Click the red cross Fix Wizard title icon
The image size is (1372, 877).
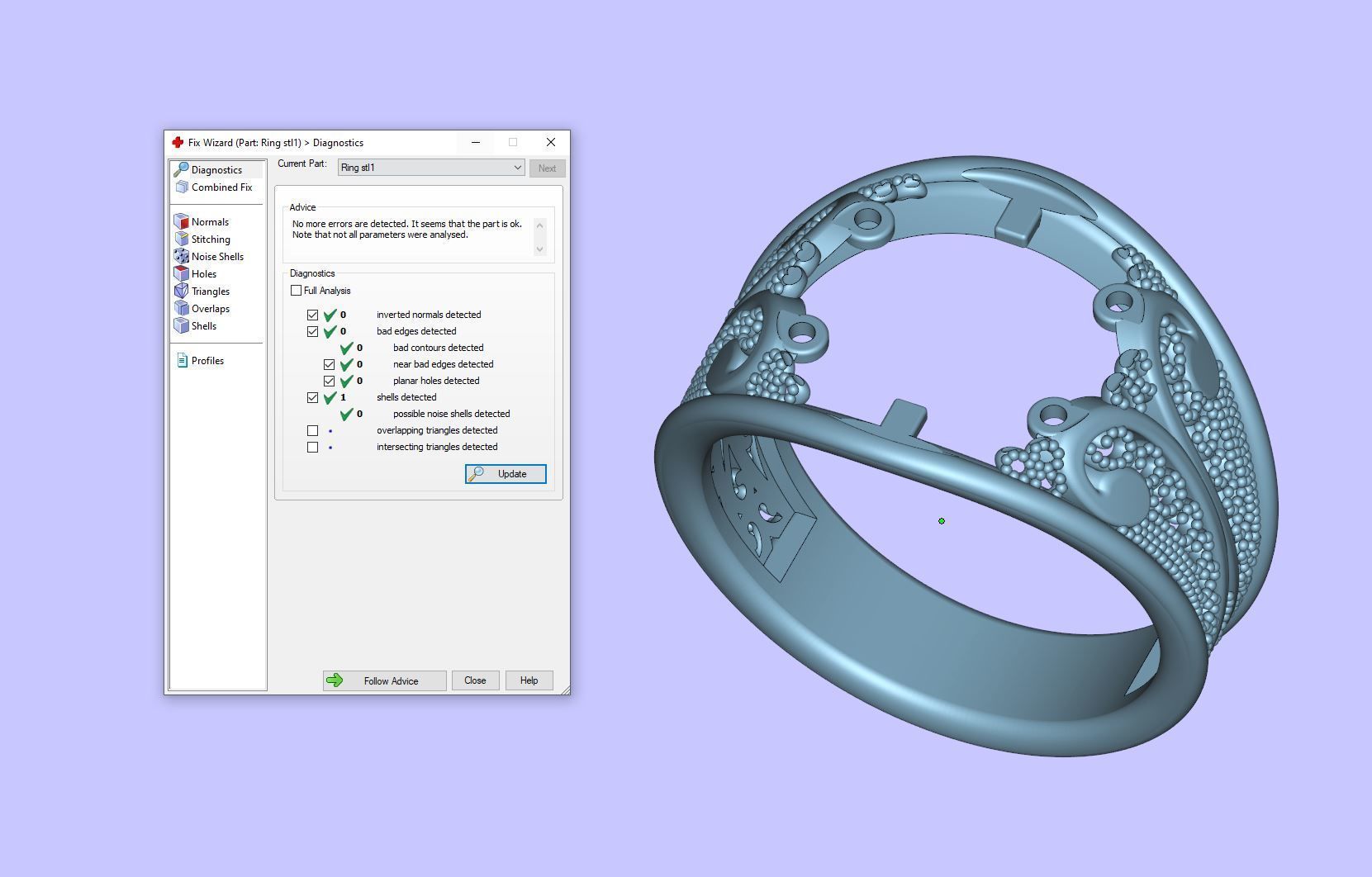[177, 142]
